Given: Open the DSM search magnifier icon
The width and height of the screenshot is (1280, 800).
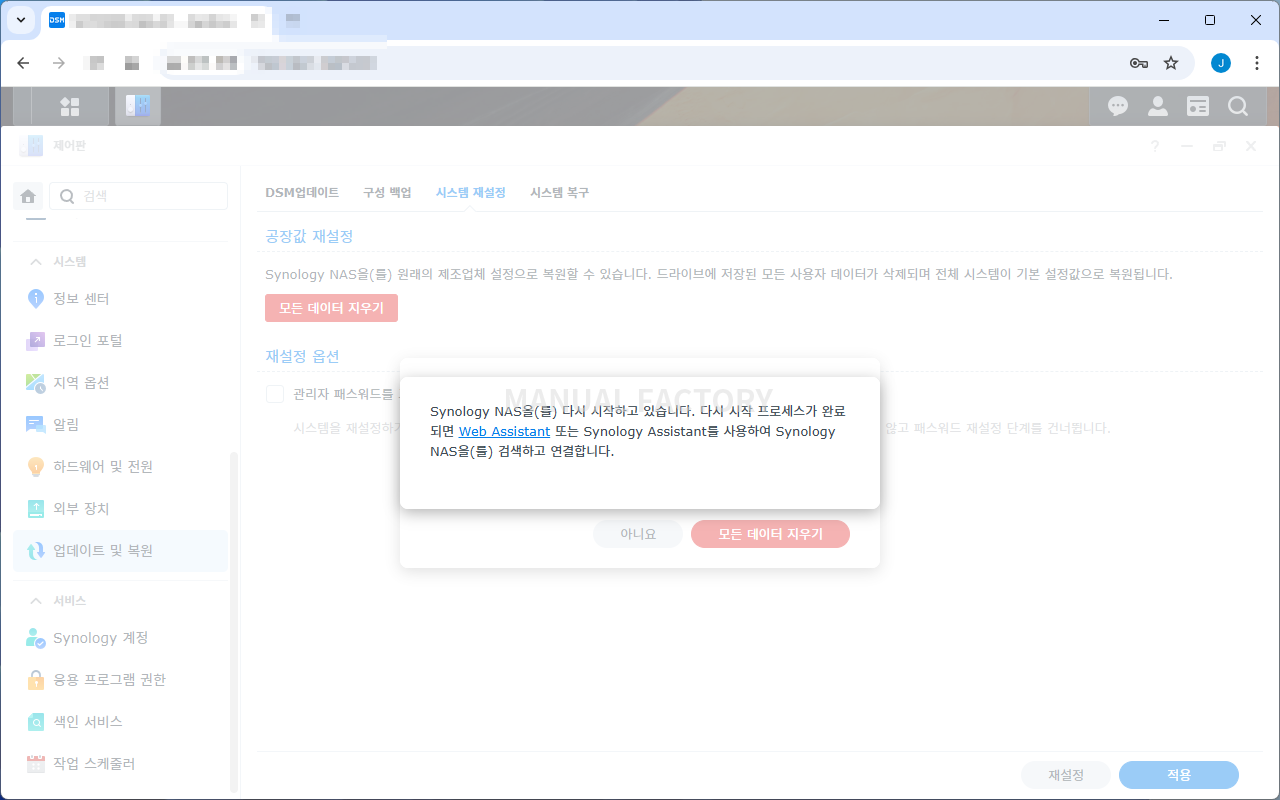Looking at the screenshot, I should coord(1238,106).
